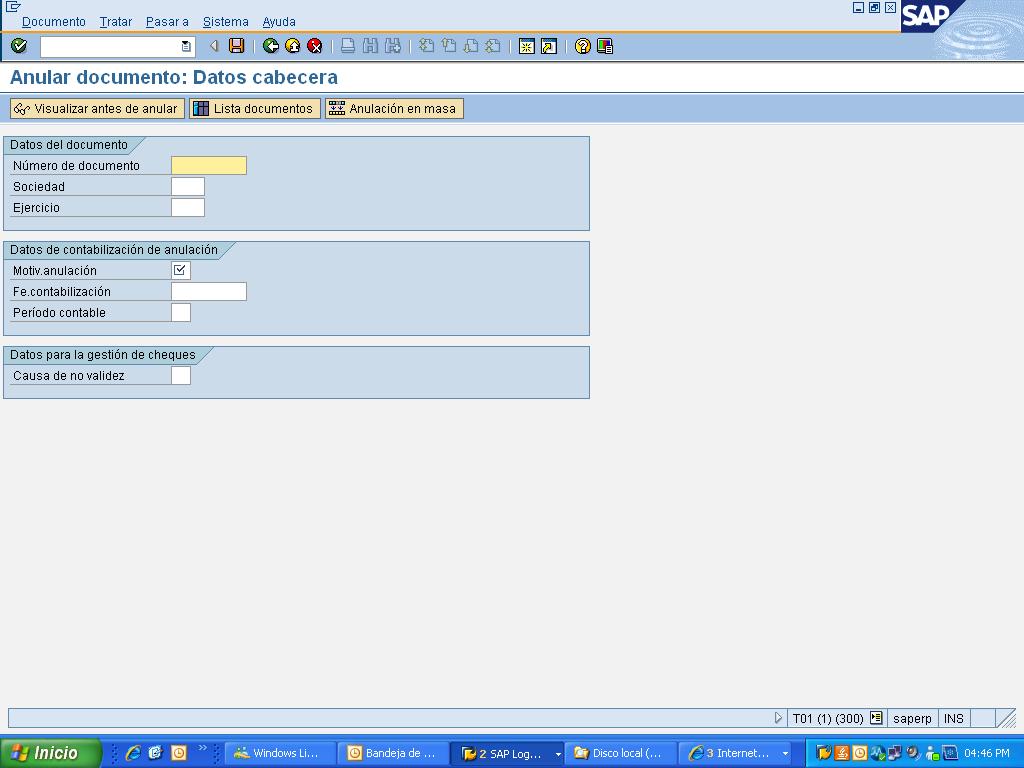The height and width of the screenshot is (768, 1024).
Task: Toggle the Motiv.anulación checkbox
Action: pos(180,270)
